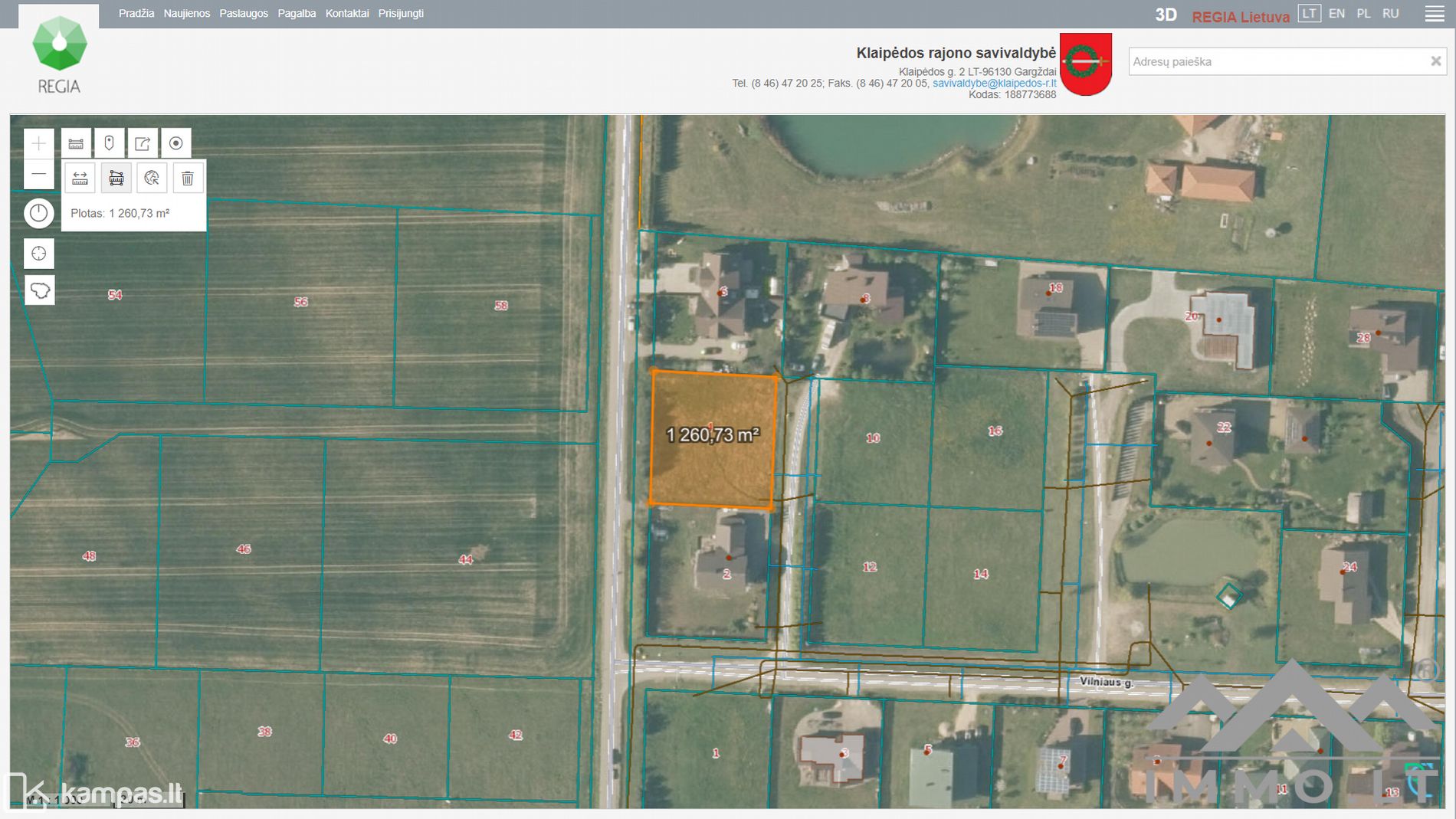Image resolution: width=1456 pixels, height=819 pixels.
Task: Select the distance measurement tool
Action: tap(80, 179)
